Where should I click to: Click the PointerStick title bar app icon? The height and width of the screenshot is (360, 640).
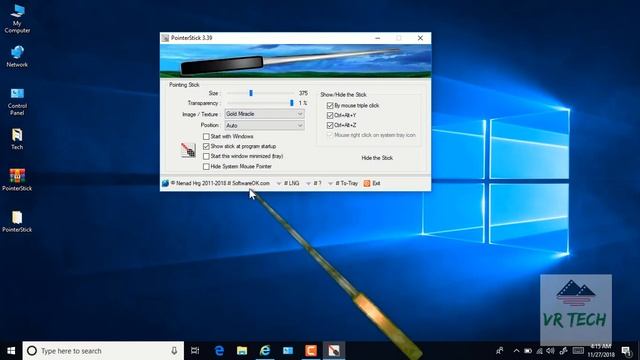click(x=165, y=38)
